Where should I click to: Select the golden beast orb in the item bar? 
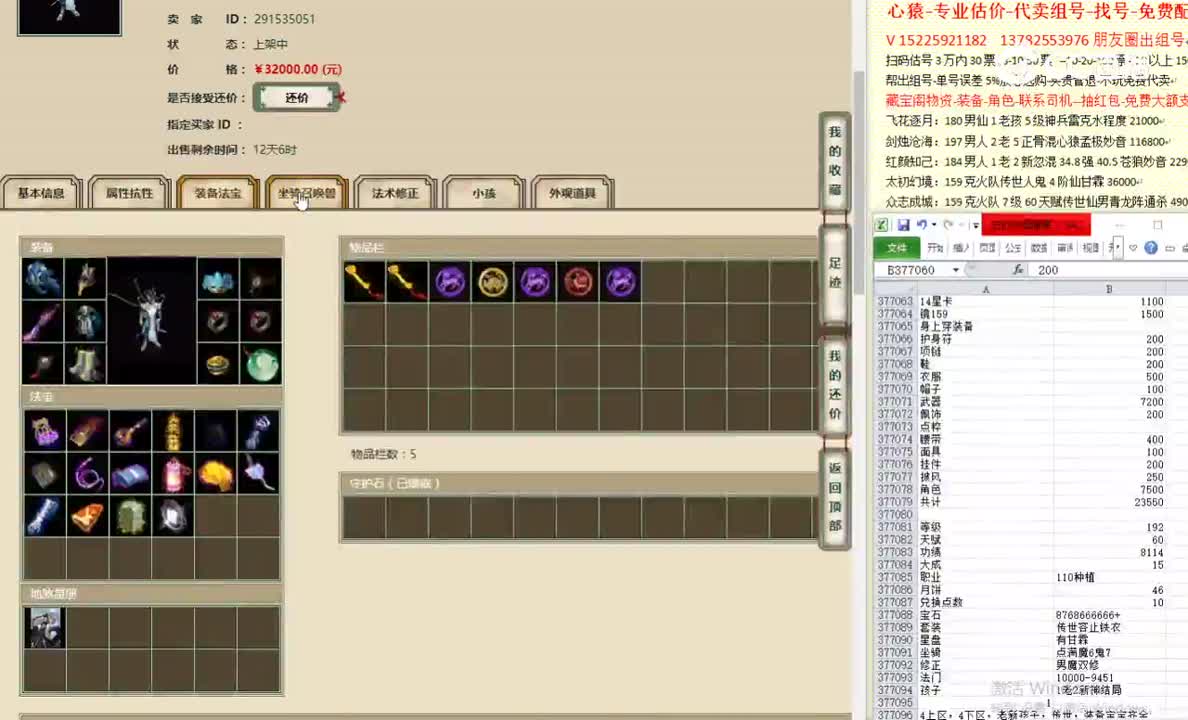click(492, 282)
